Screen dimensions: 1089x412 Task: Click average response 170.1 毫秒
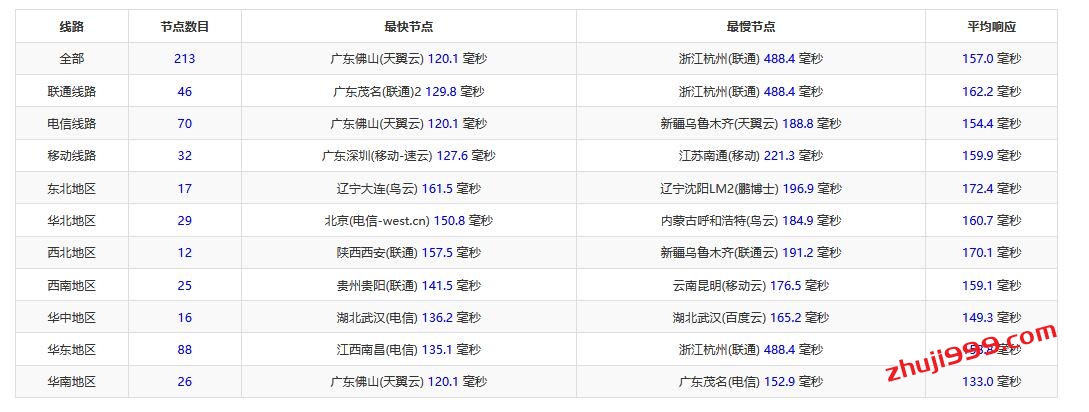pyautogui.click(x=992, y=253)
